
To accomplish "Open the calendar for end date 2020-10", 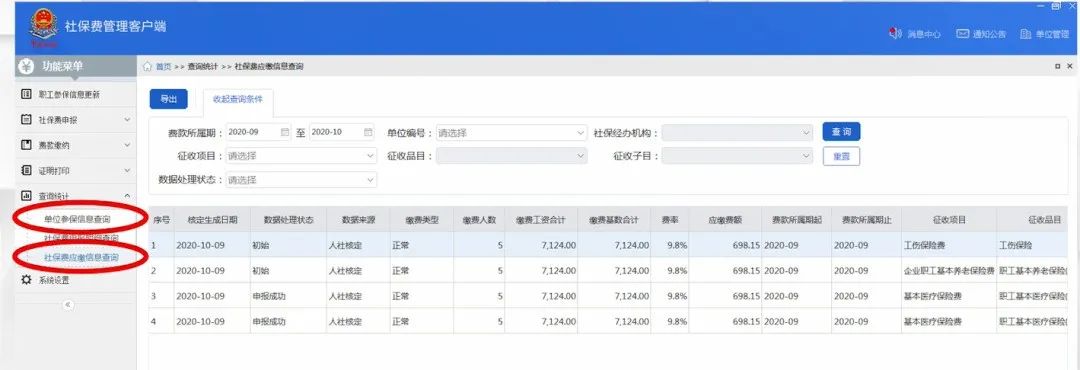I will click(368, 132).
